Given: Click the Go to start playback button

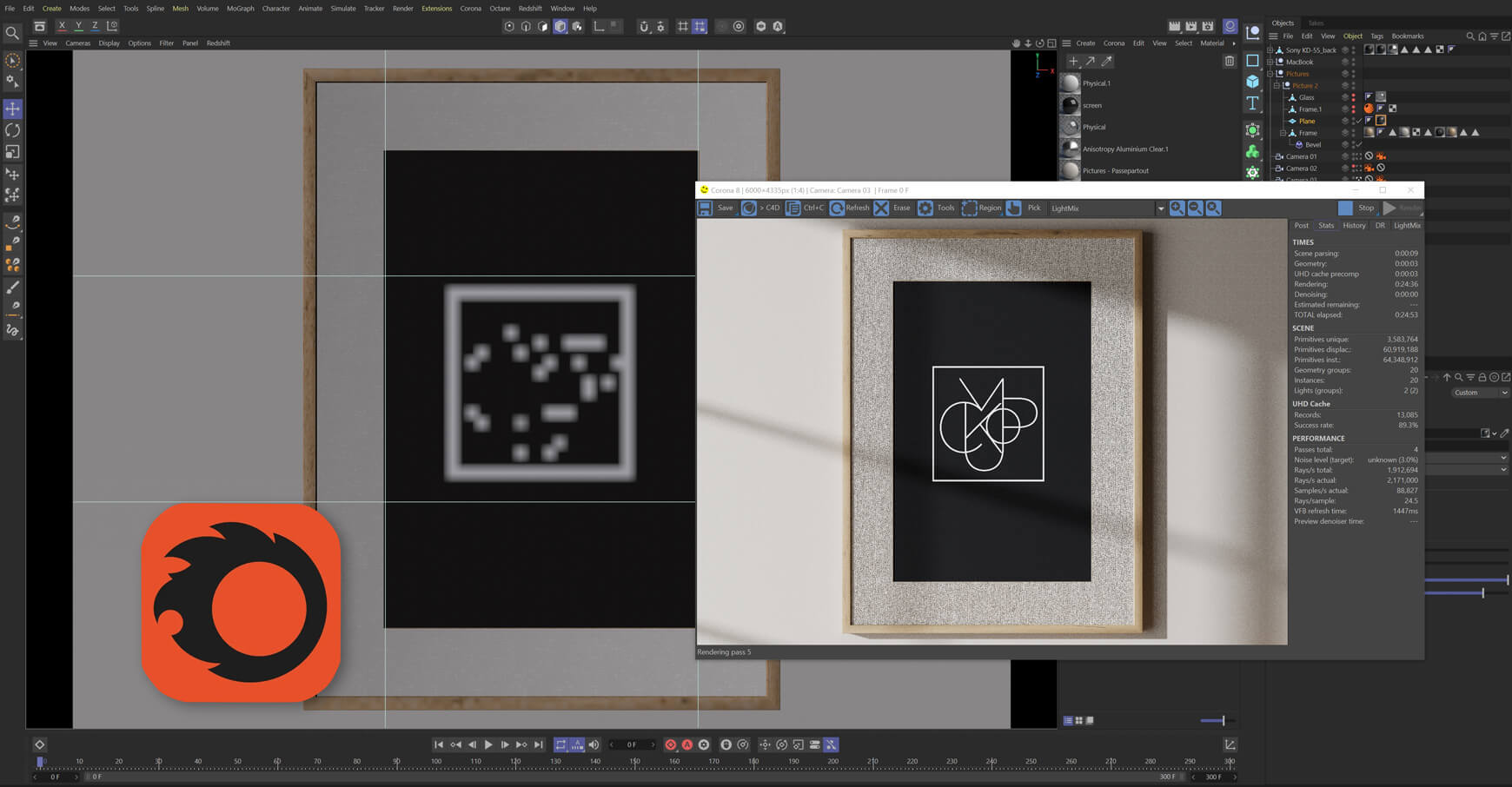Looking at the screenshot, I should [439, 744].
